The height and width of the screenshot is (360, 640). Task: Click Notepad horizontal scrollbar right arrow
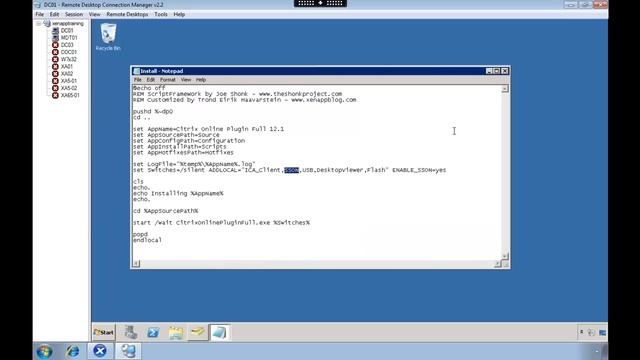pyautogui.click(x=498, y=264)
